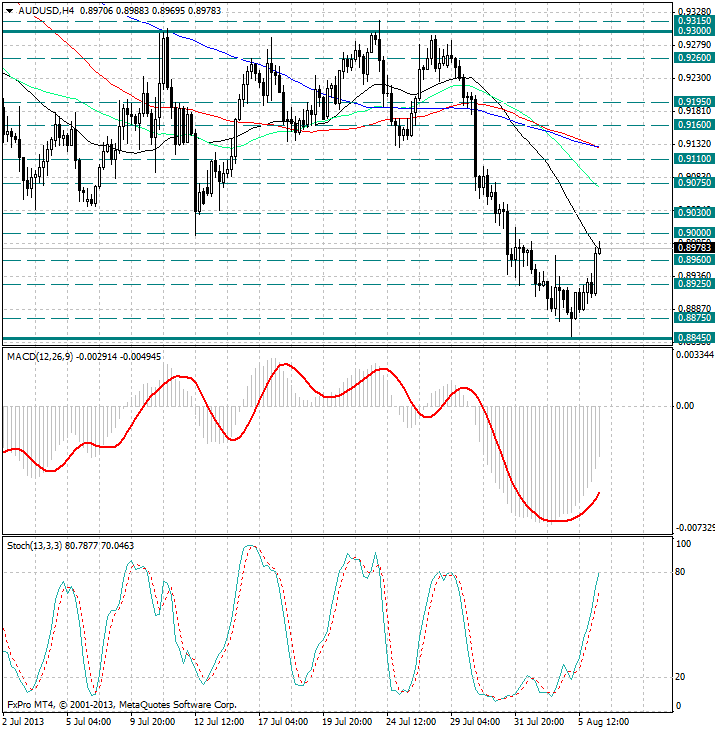
Task: Click the 0.93000 resistance level label
Action: tap(694, 31)
